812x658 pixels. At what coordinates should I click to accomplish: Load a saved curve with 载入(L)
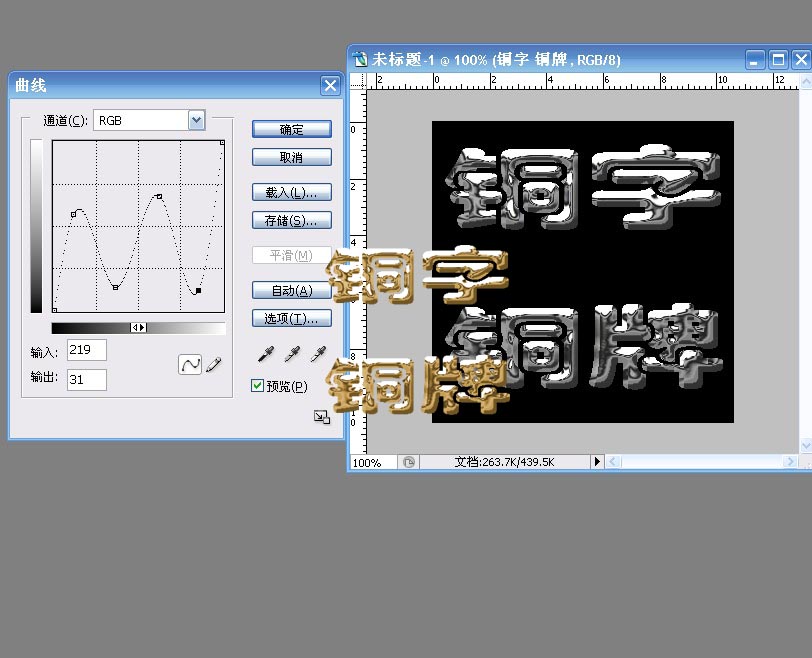[x=291, y=191]
